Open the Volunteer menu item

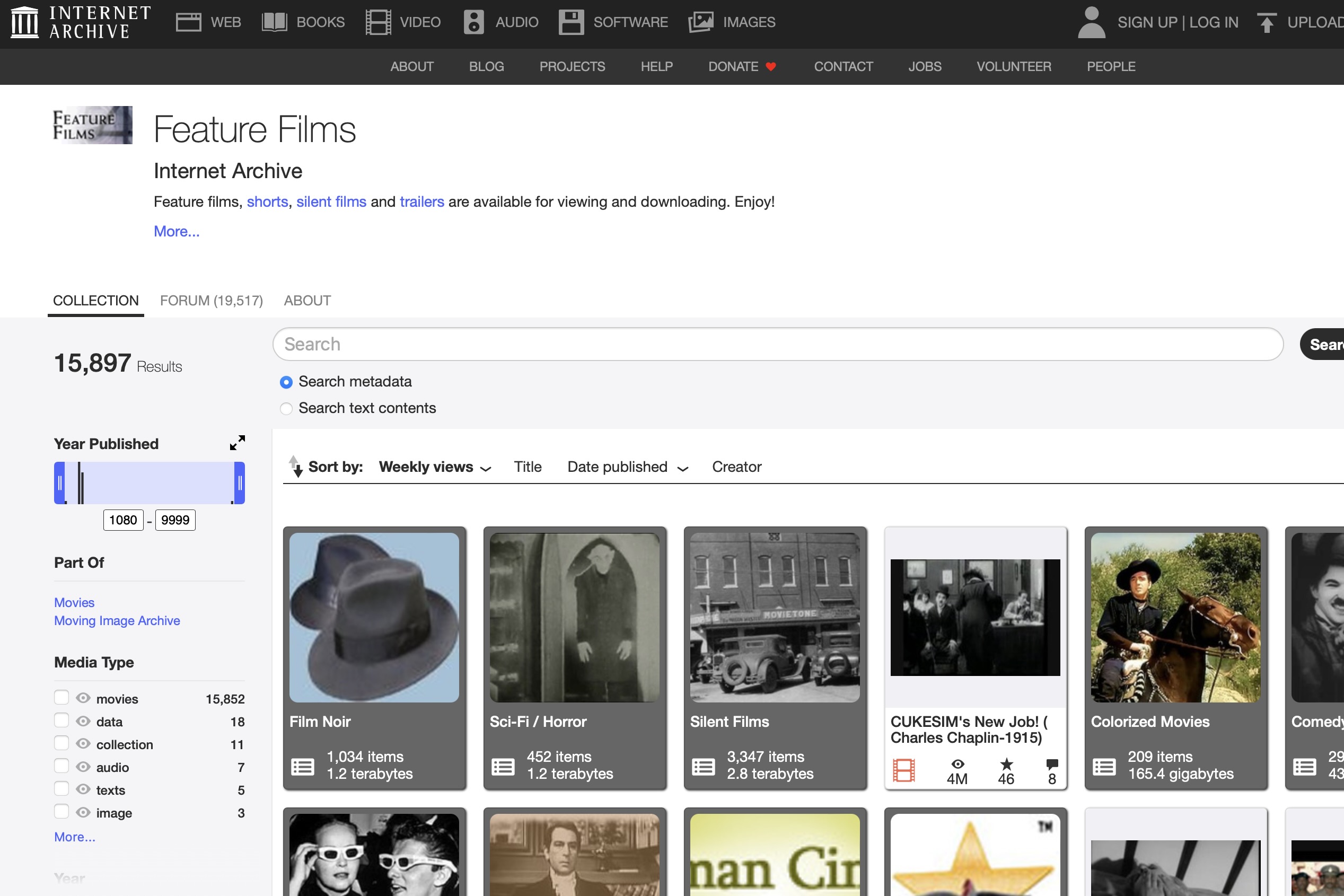(x=1014, y=67)
